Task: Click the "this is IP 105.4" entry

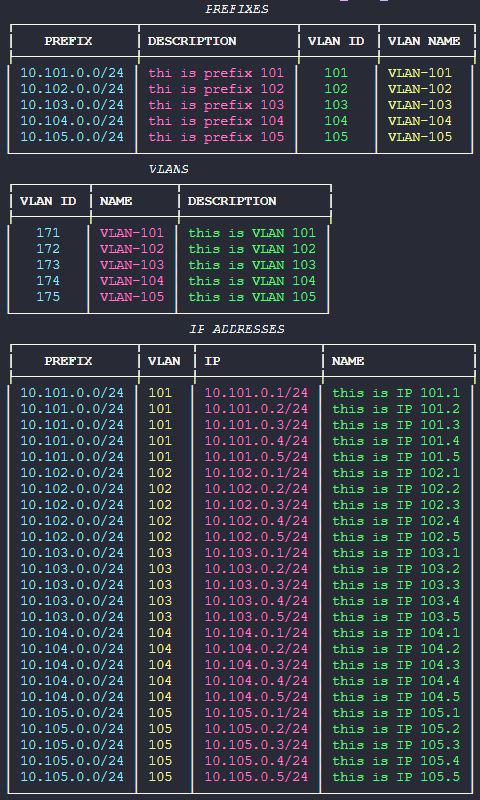Action: (x=396, y=761)
